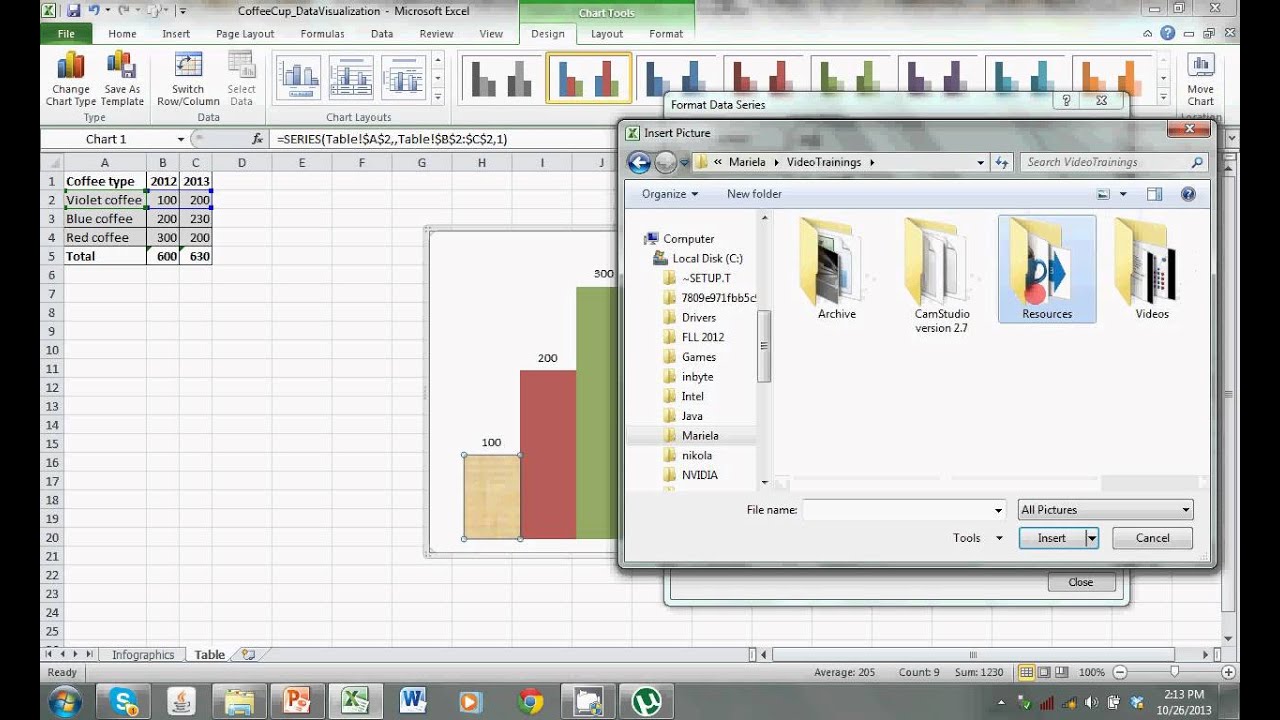The image size is (1280, 720).
Task: Toggle the preview pane icon
Action: point(1155,194)
